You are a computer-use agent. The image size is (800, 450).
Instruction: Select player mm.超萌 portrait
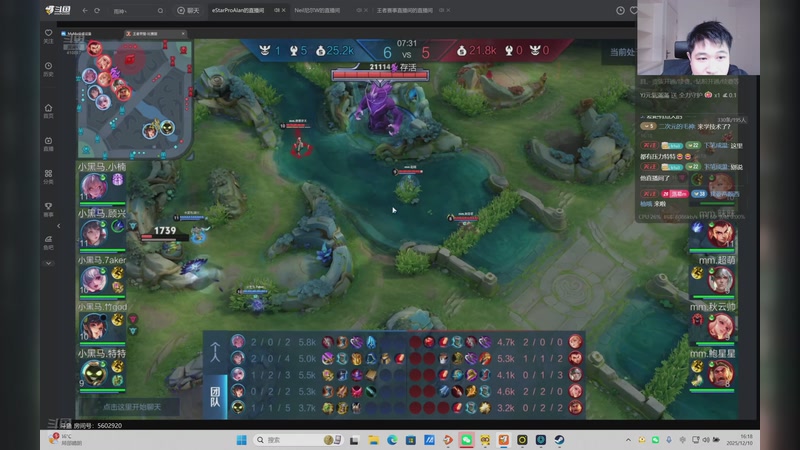click(x=721, y=280)
